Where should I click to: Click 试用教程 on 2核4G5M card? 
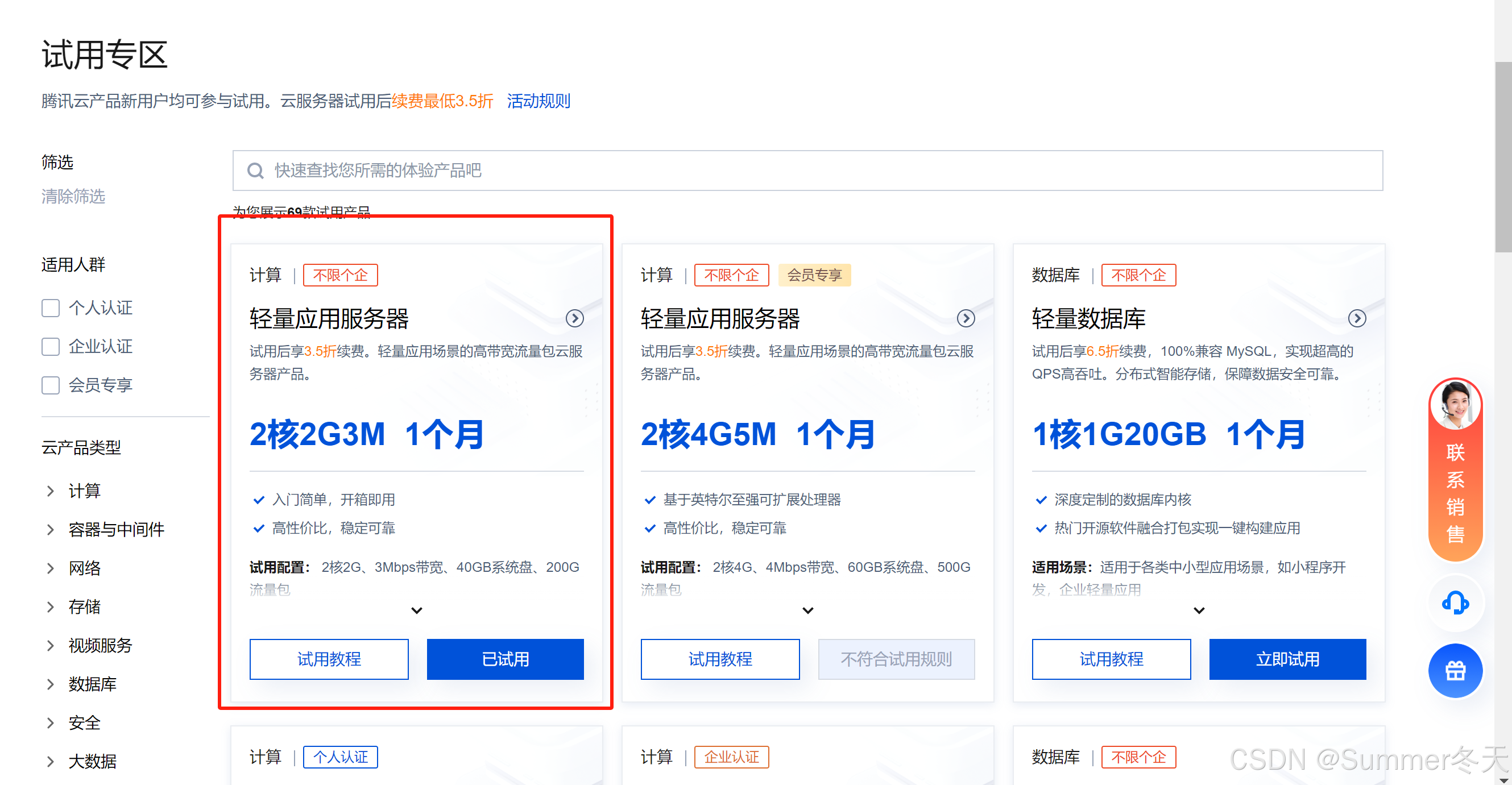(720, 659)
